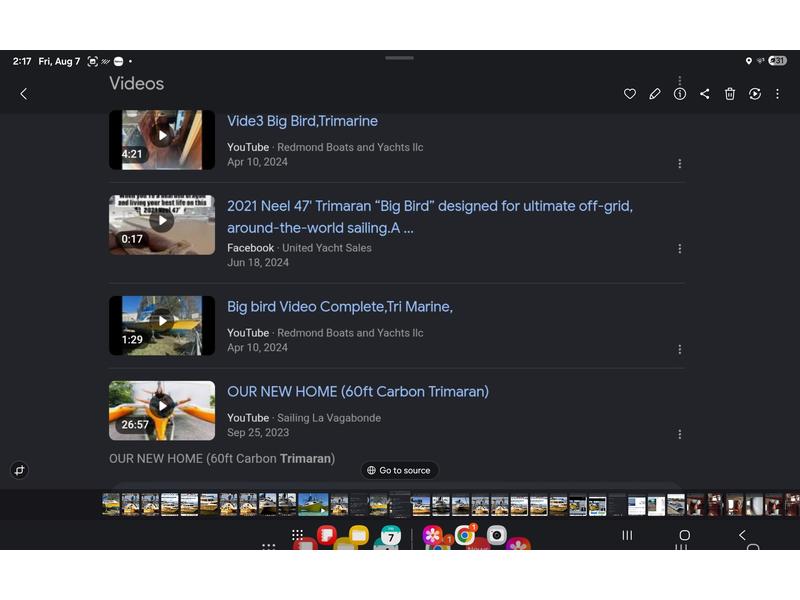Tap the YouTube · Sailing La Vagabonde source text
This screenshot has height=600, width=800.
(304, 418)
